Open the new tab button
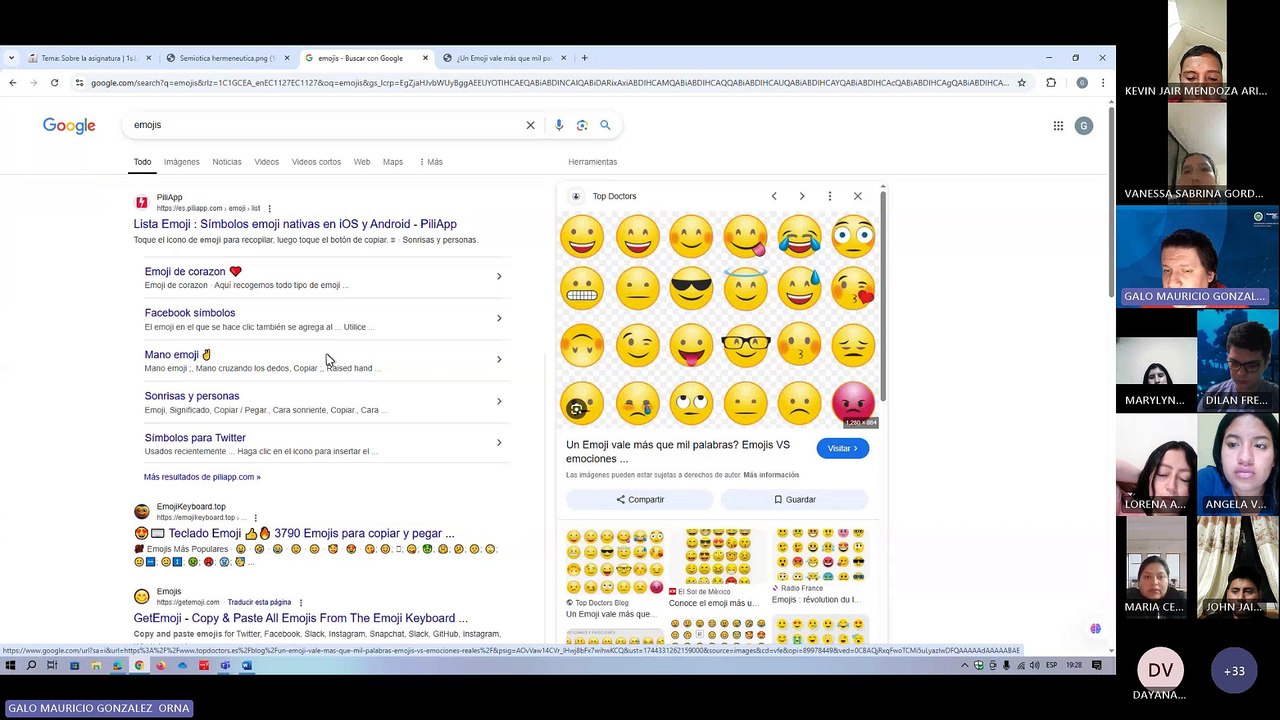The height and width of the screenshot is (720, 1280). pos(584,58)
